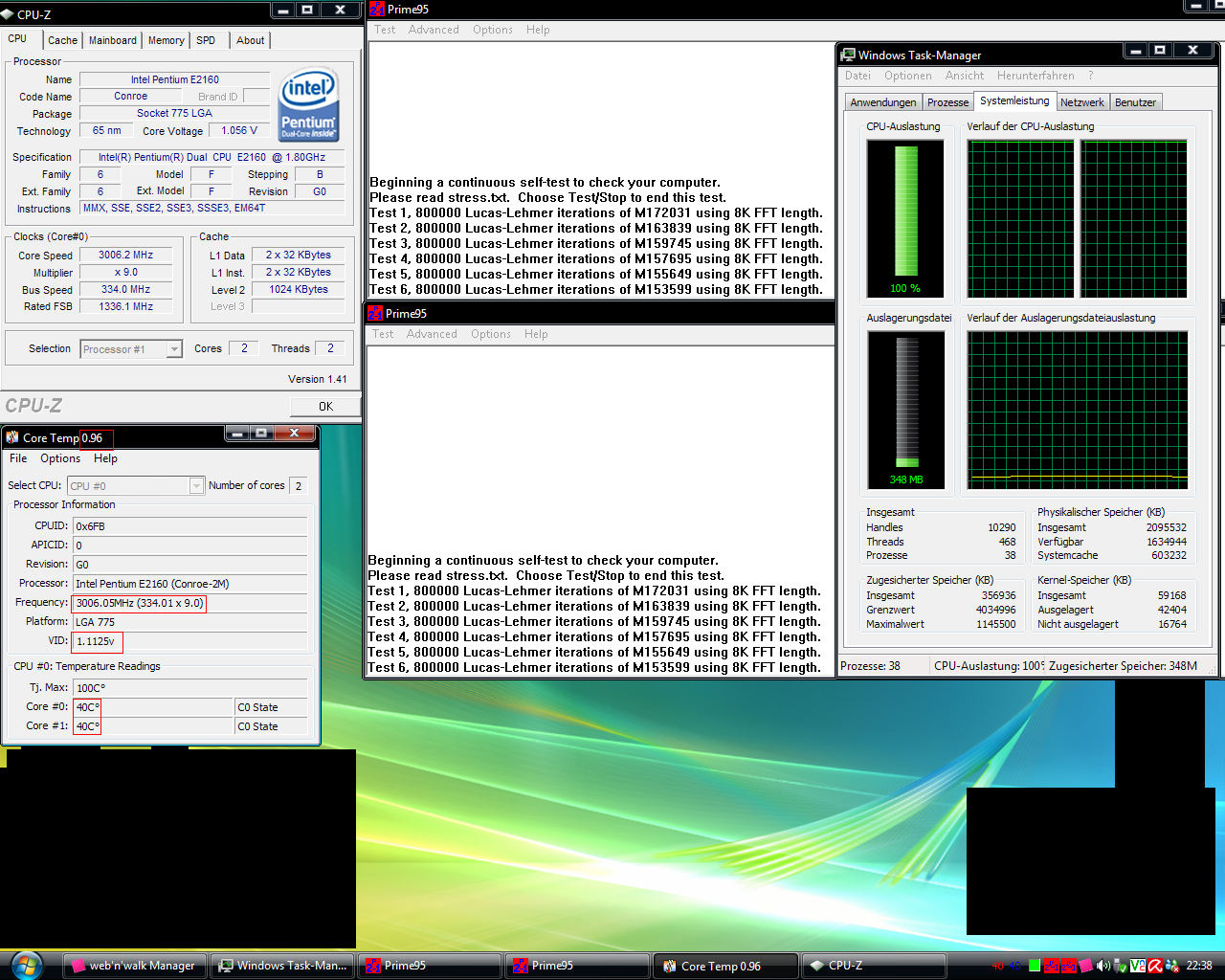Open the Windows Start orb
Viewport: 1225px width, 980px height.
26,965
